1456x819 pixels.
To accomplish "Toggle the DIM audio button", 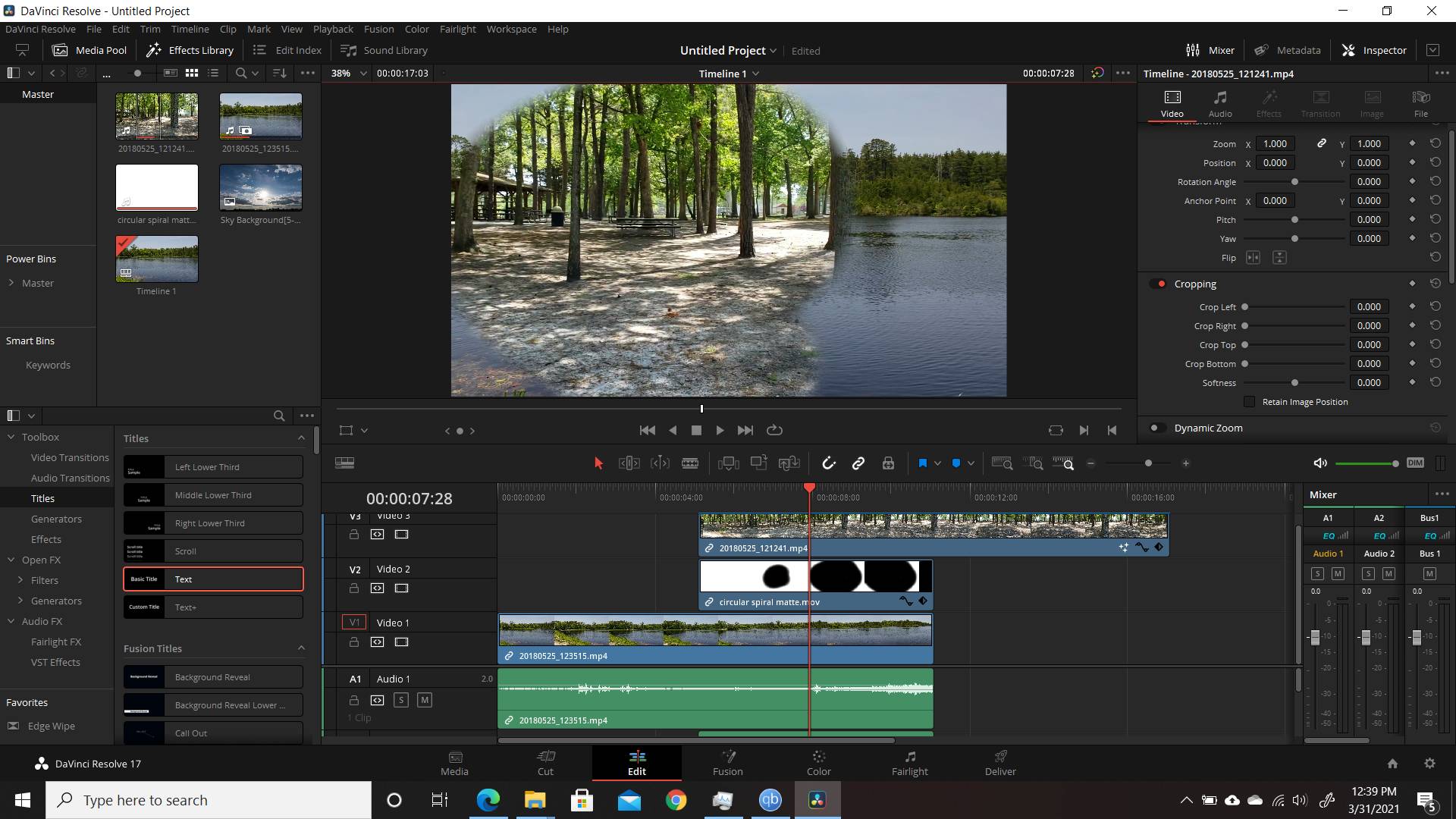I will (1415, 463).
